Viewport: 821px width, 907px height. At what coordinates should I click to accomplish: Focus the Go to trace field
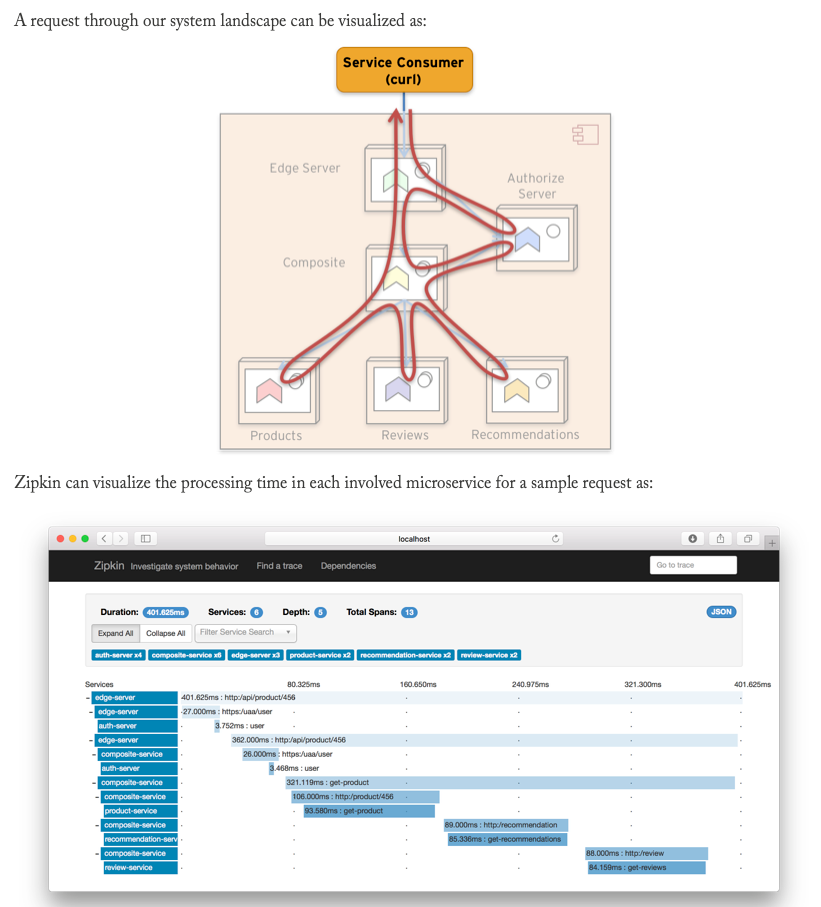(693, 565)
